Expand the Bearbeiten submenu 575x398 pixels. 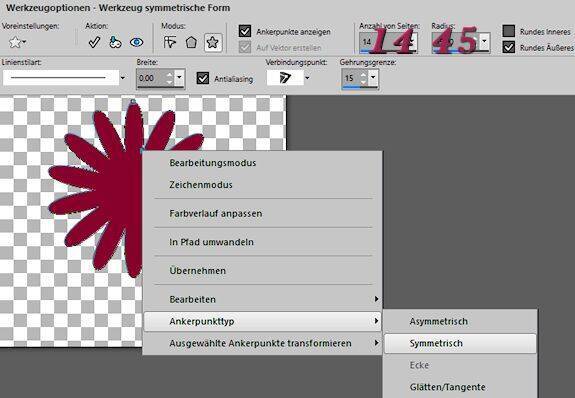point(262,299)
